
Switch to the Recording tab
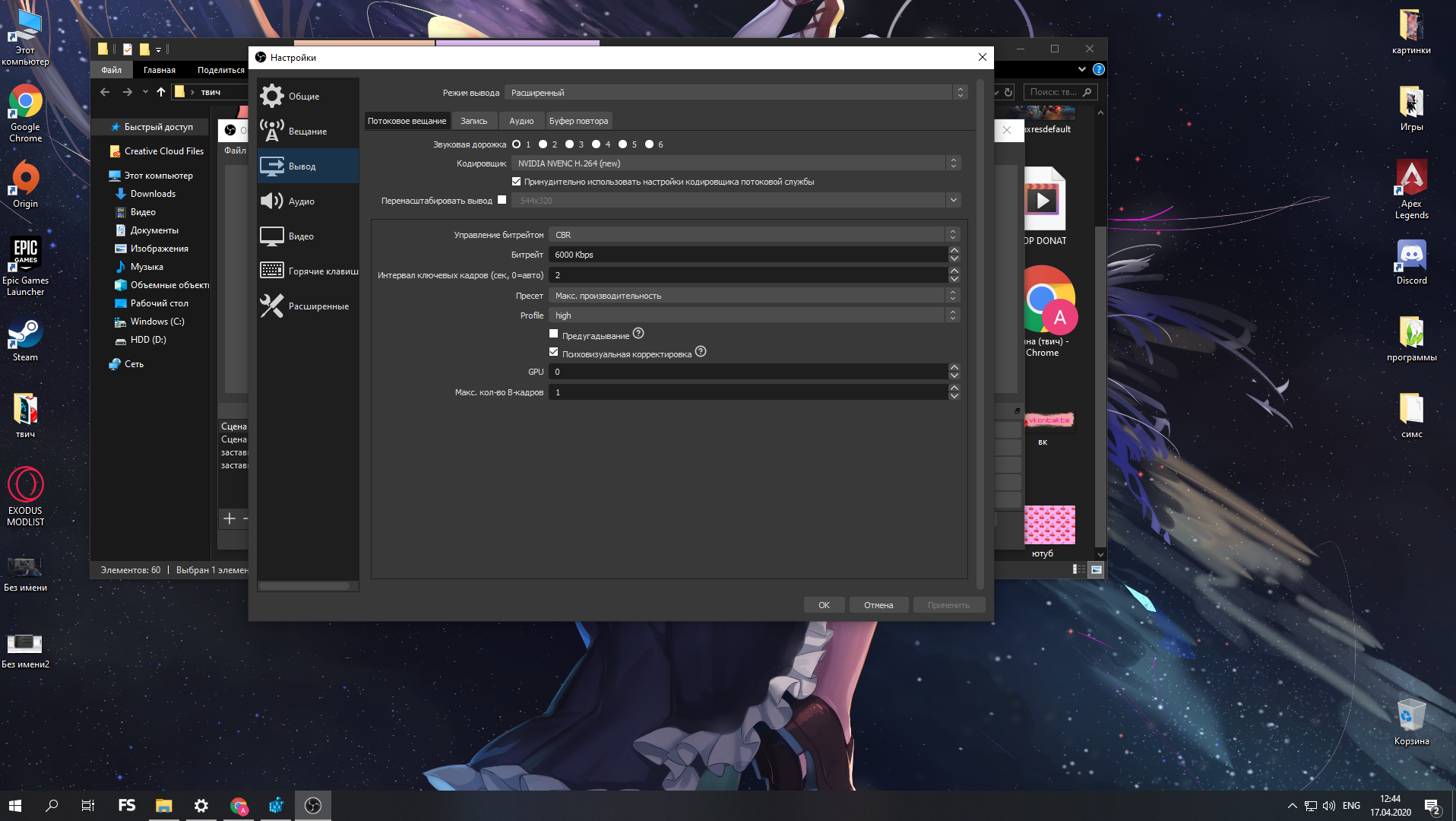[474, 121]
